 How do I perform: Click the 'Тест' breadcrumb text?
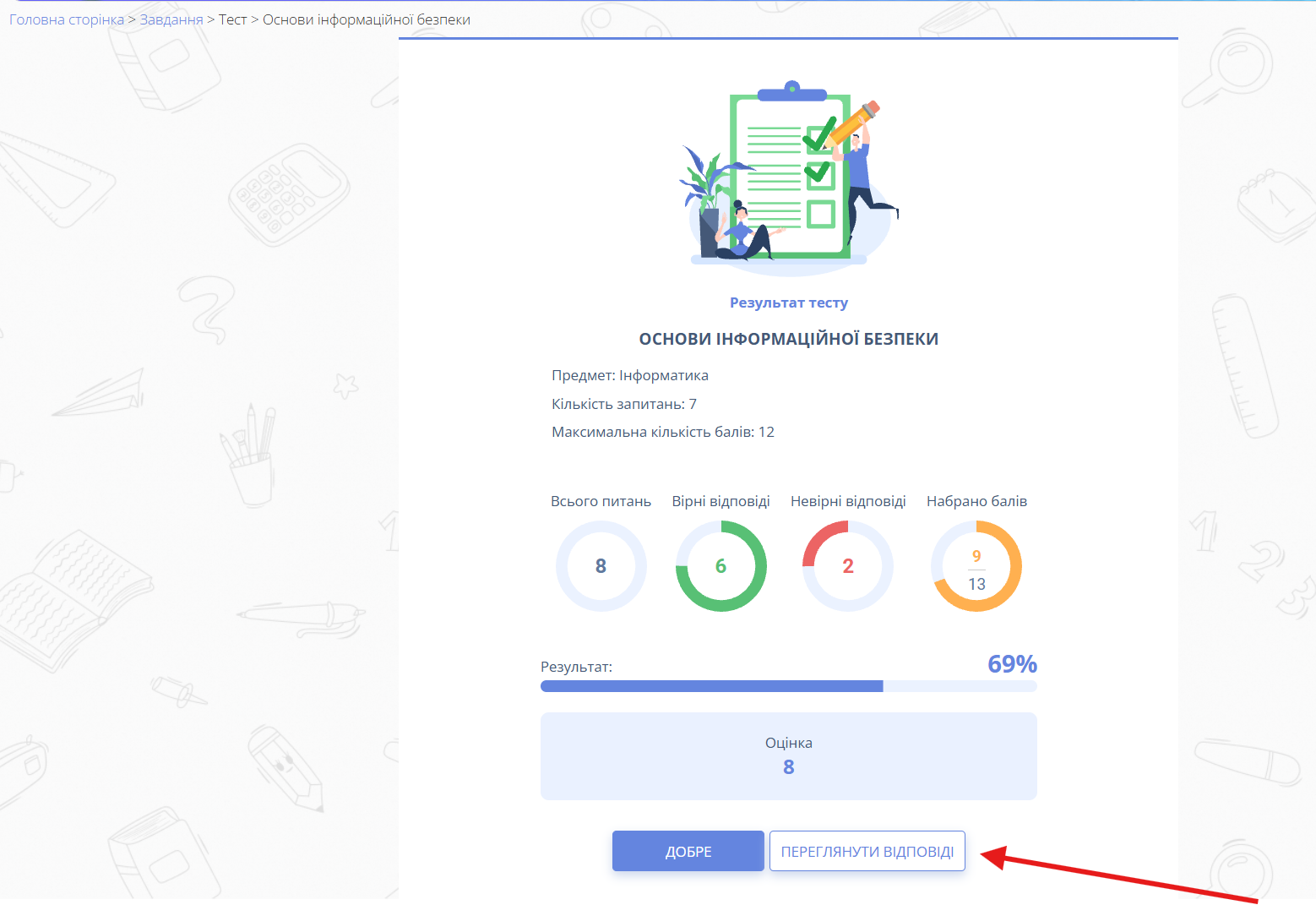(x=233, y=19)
